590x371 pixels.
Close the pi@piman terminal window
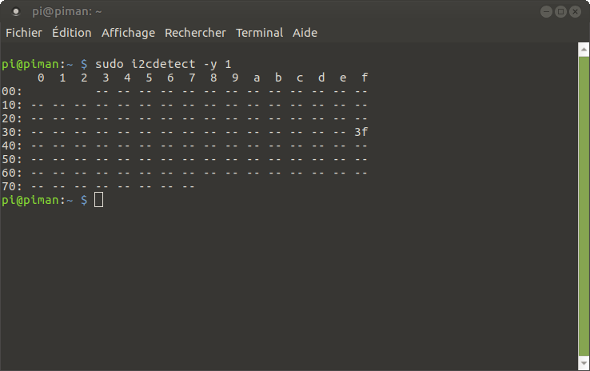click(575, 12)
